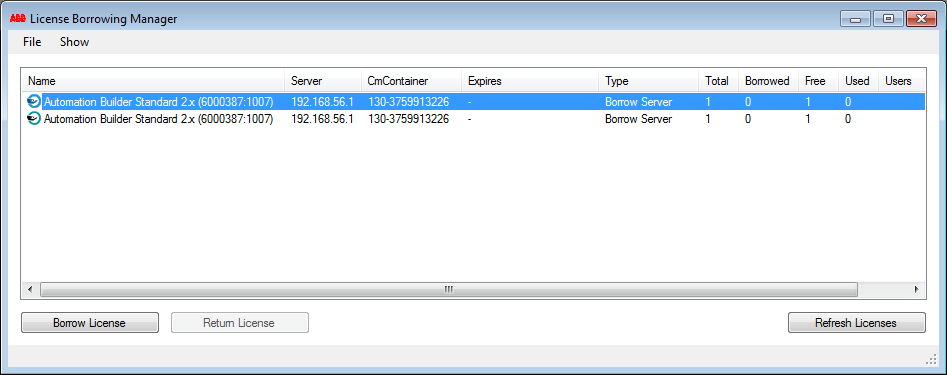Click the horizontal scrollbar thumb
This screenshot has height=375, width=947.
coord(449,289)
